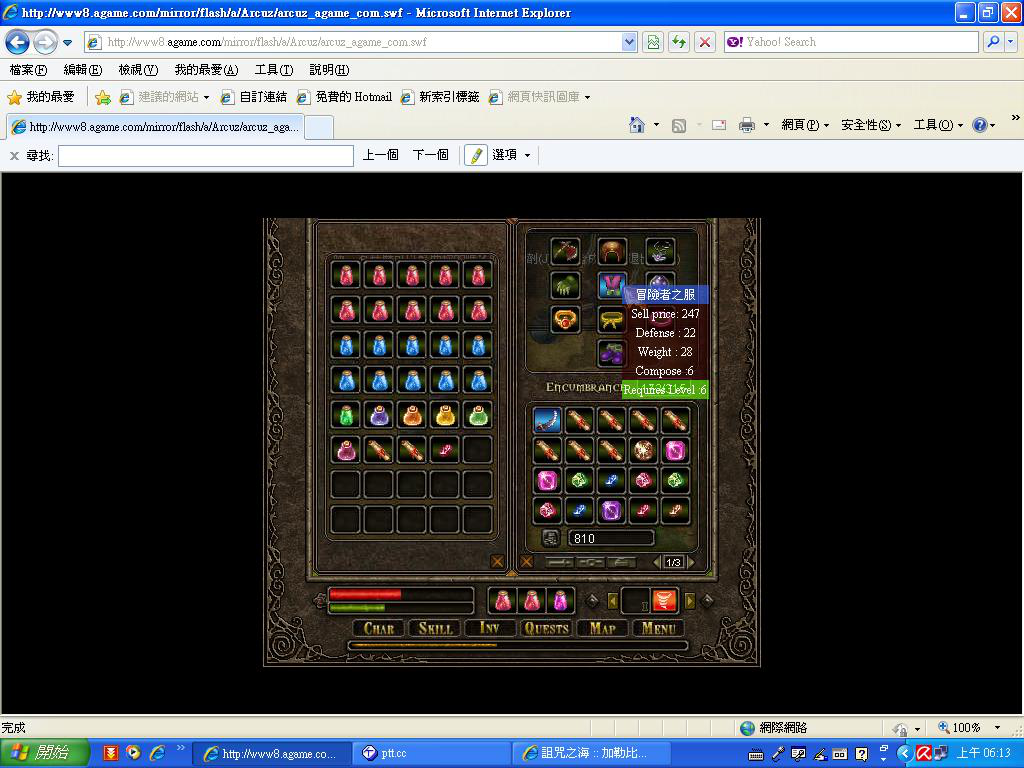This screenshot has height=768, width=1024.
Task: Select the equipped axe weapon slot
Action: click(x=565, y=251)
